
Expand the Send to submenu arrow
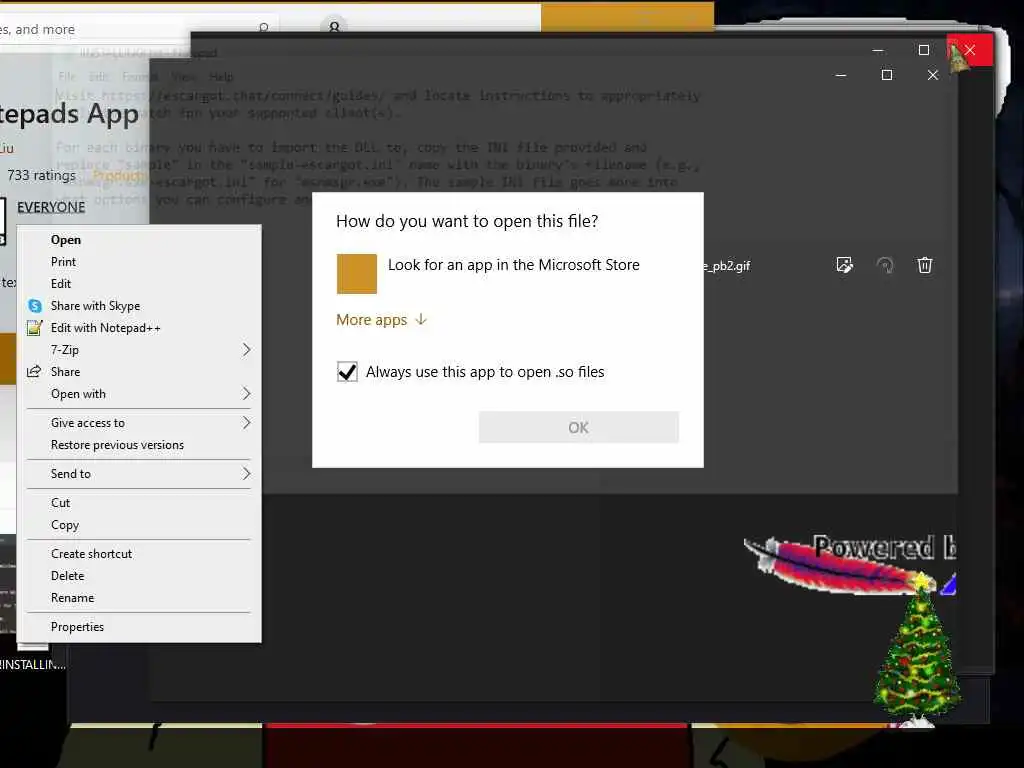(246, 473)
